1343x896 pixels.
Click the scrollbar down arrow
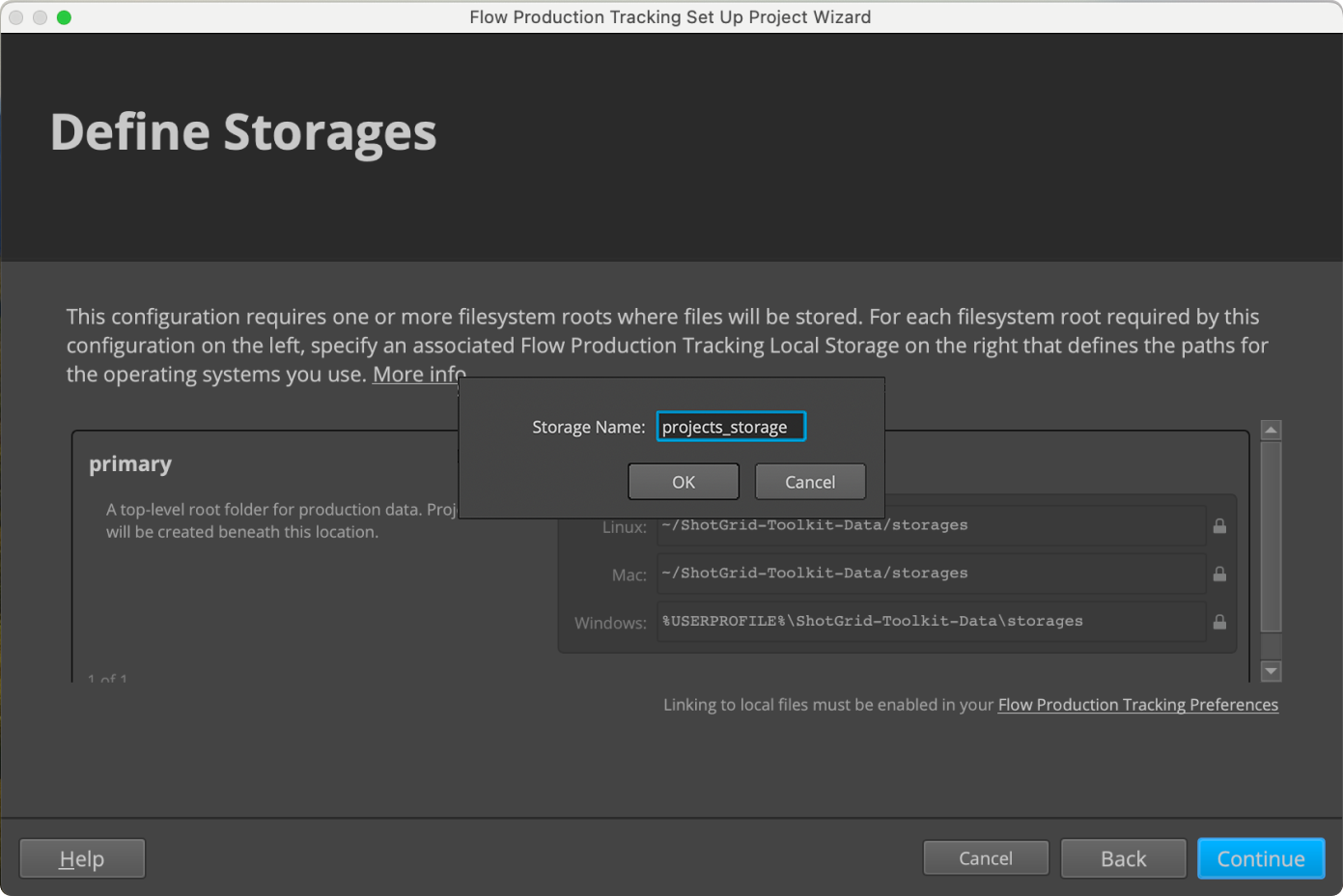(x=1271, y=671)
